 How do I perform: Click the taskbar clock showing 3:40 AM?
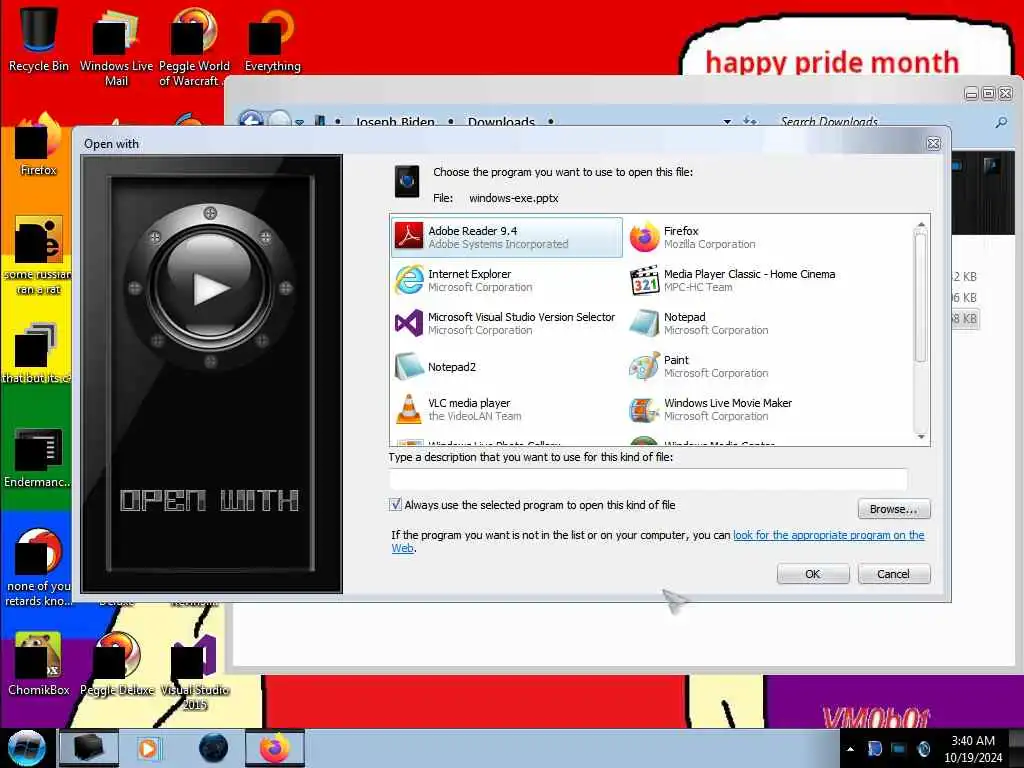pos(973,749)
